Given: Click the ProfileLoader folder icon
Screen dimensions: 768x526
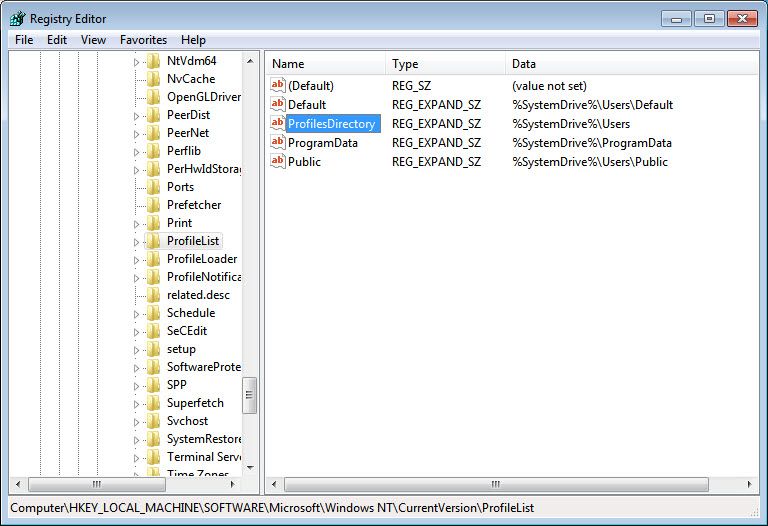Looking at the screenshot, I should 153,259.
